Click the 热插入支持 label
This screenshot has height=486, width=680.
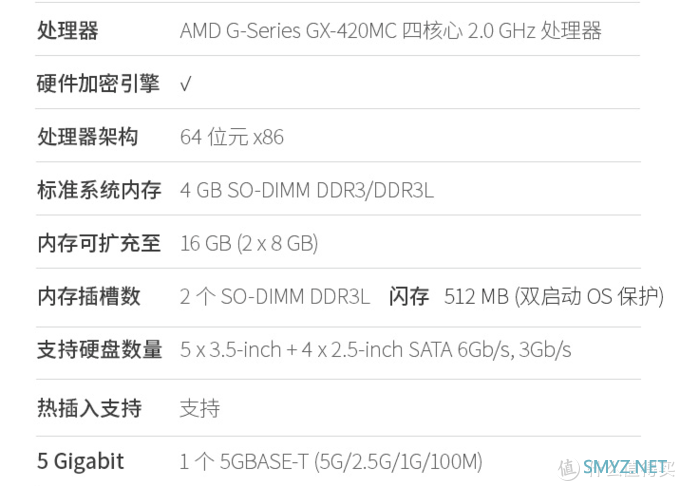pyautogui.click(x=89, y=408)
